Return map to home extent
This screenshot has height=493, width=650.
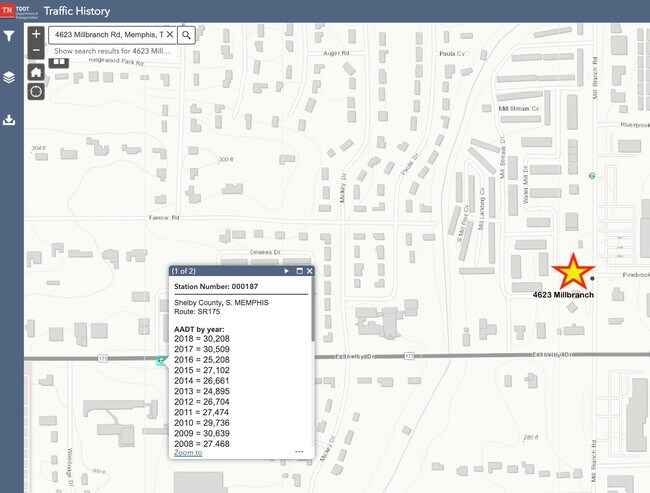[x=36, y=71]
